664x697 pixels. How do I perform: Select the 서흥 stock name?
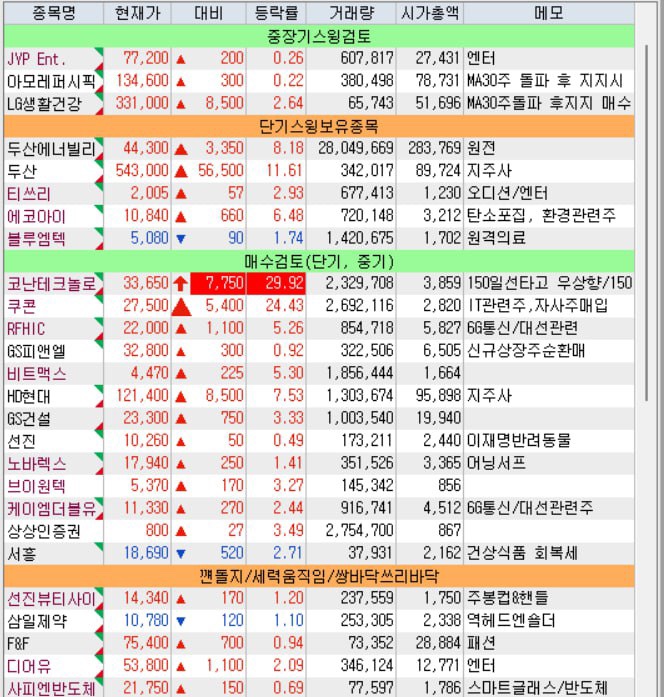tap(22, 554)
